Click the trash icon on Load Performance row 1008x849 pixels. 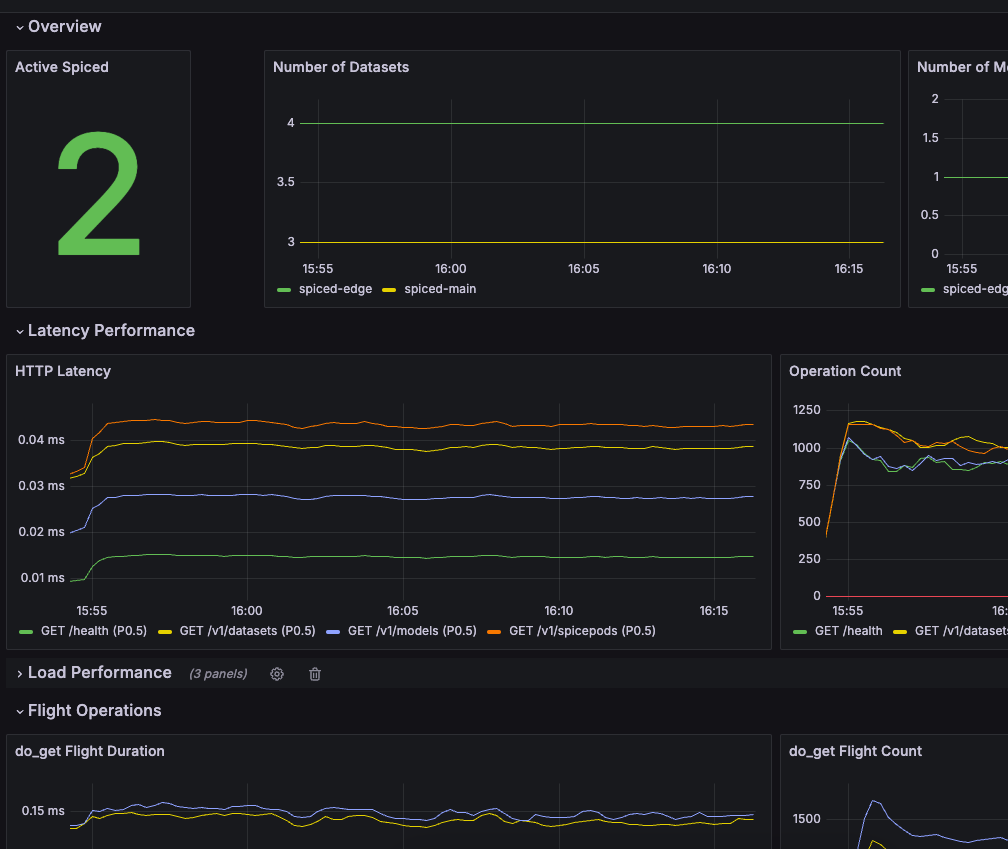(x=315, y=674)
